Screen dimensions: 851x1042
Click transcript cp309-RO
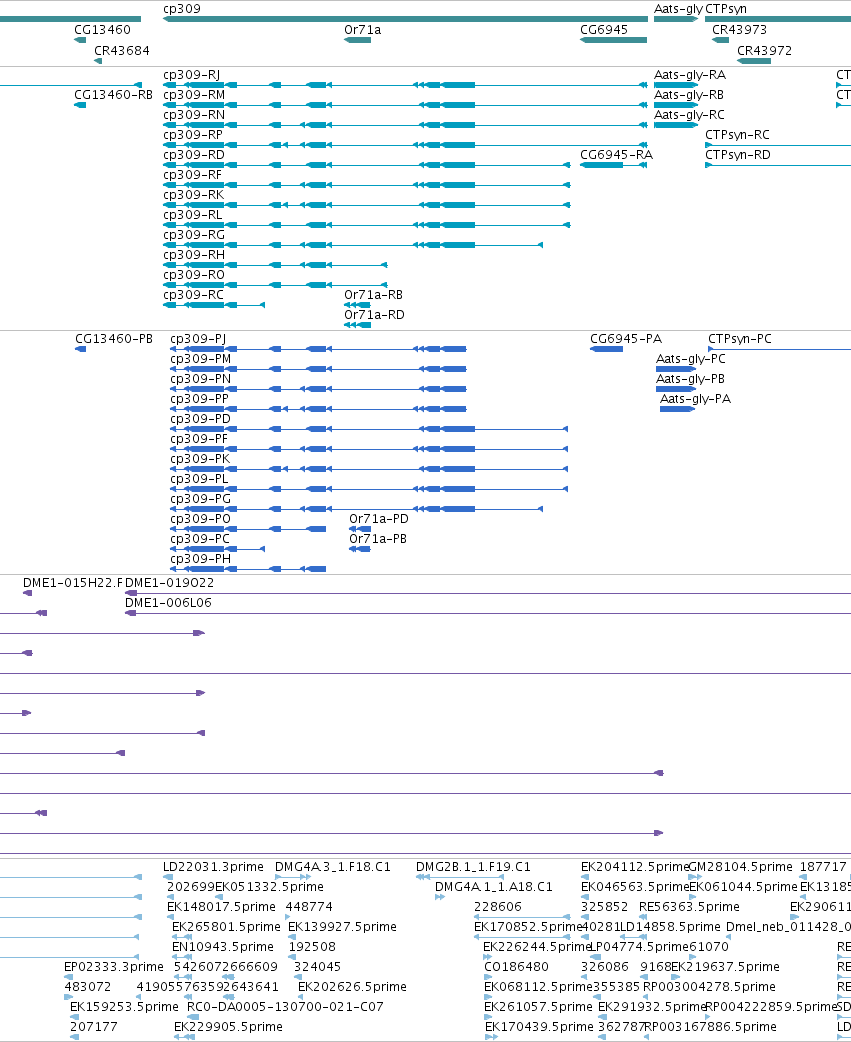pos(194,274)
